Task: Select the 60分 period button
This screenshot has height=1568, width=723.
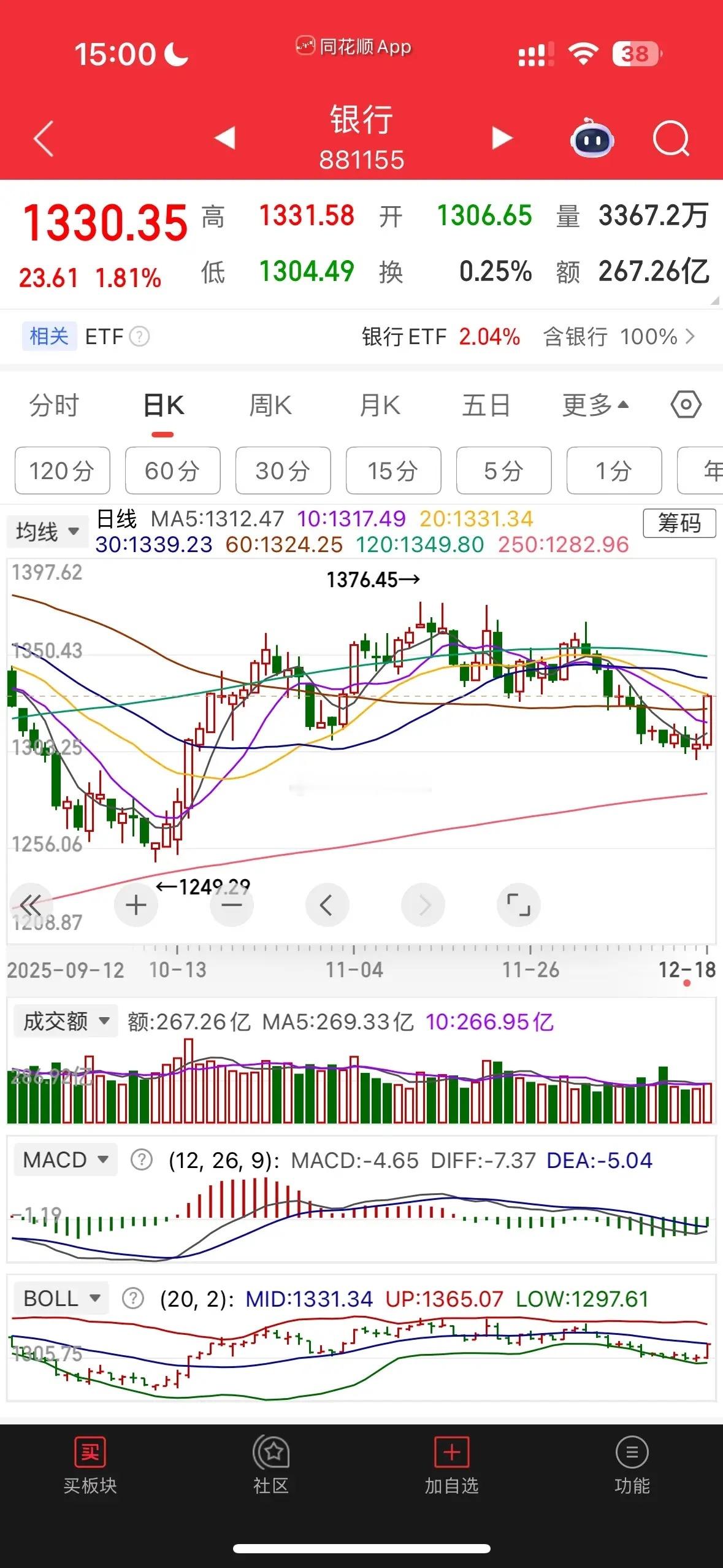Action: point(172,471)
